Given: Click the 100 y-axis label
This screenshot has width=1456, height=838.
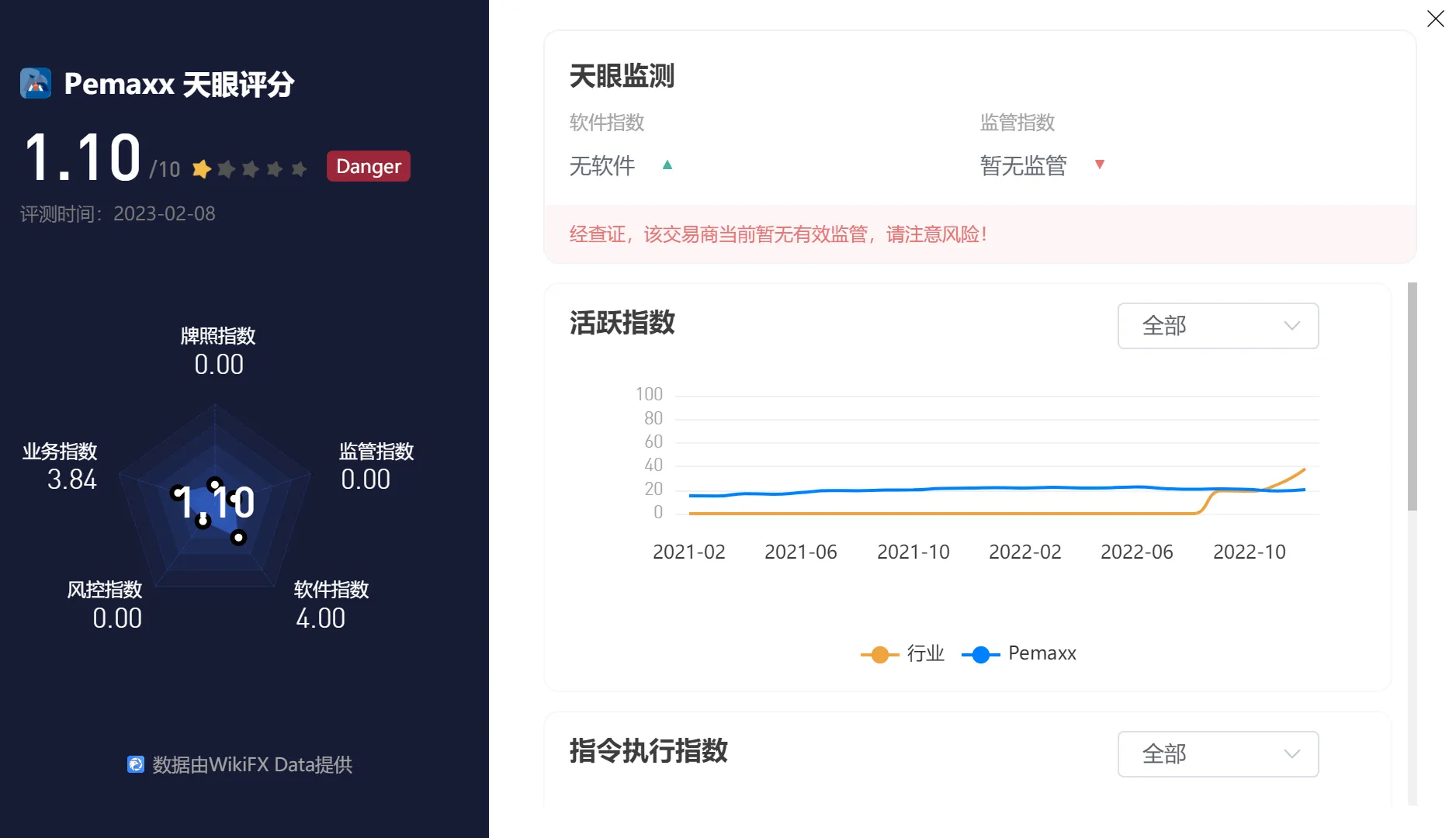Looking at the screenshot, I should coord(649,394).
